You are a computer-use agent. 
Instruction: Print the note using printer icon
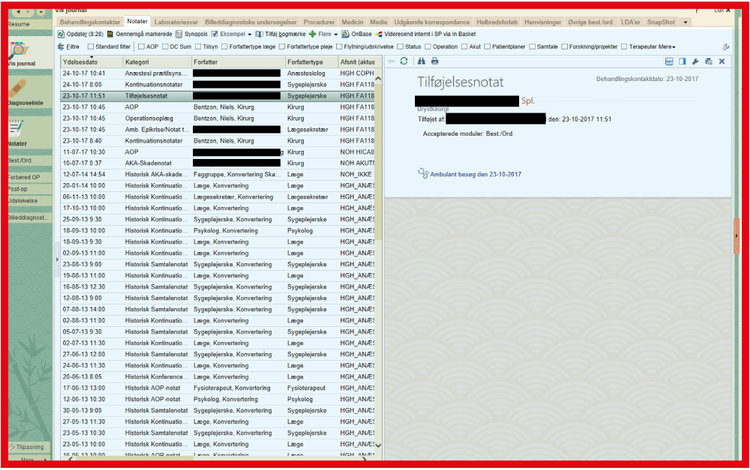pos(435,61)
